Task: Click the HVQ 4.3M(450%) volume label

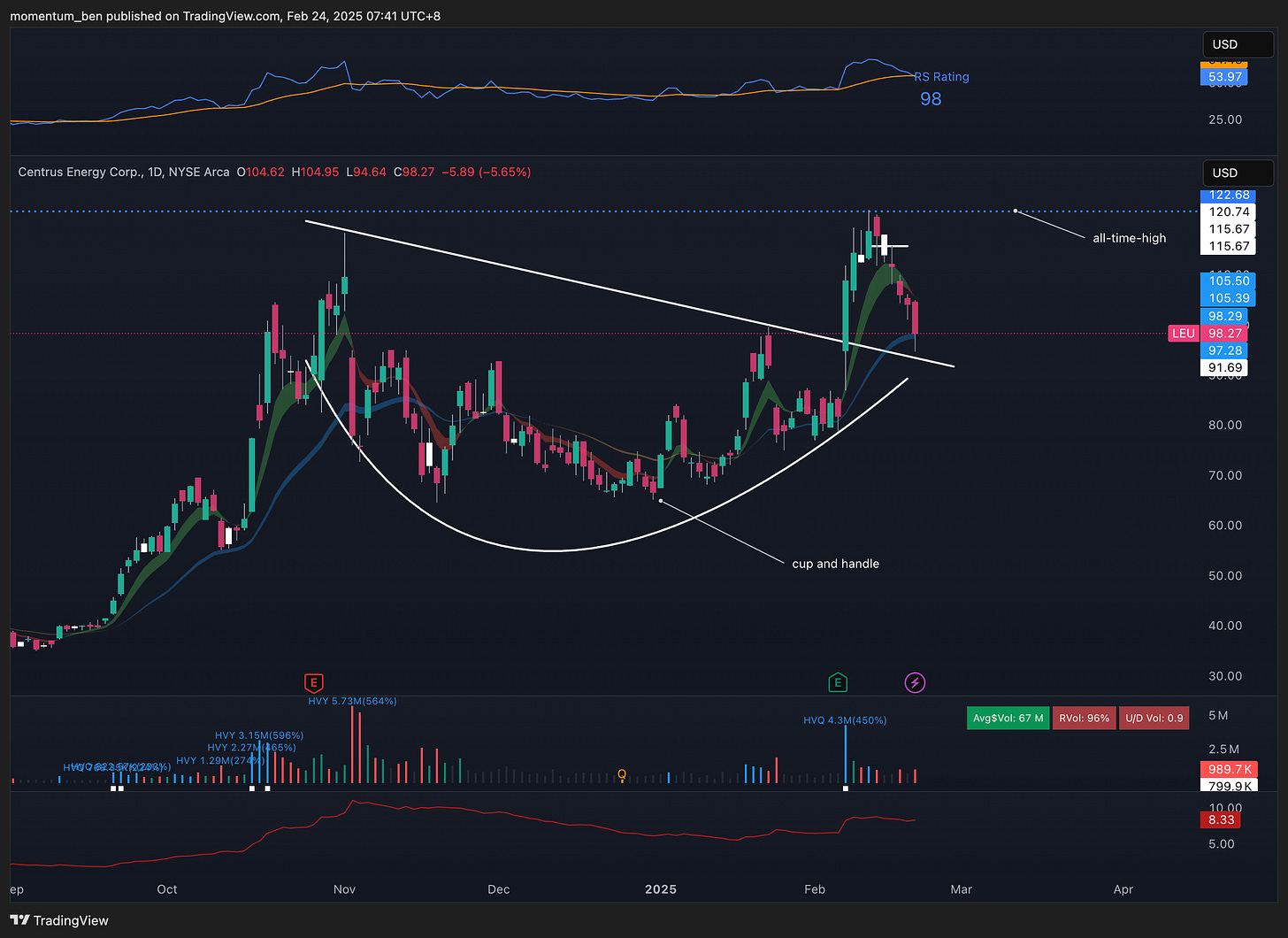Action: point(845,720)
